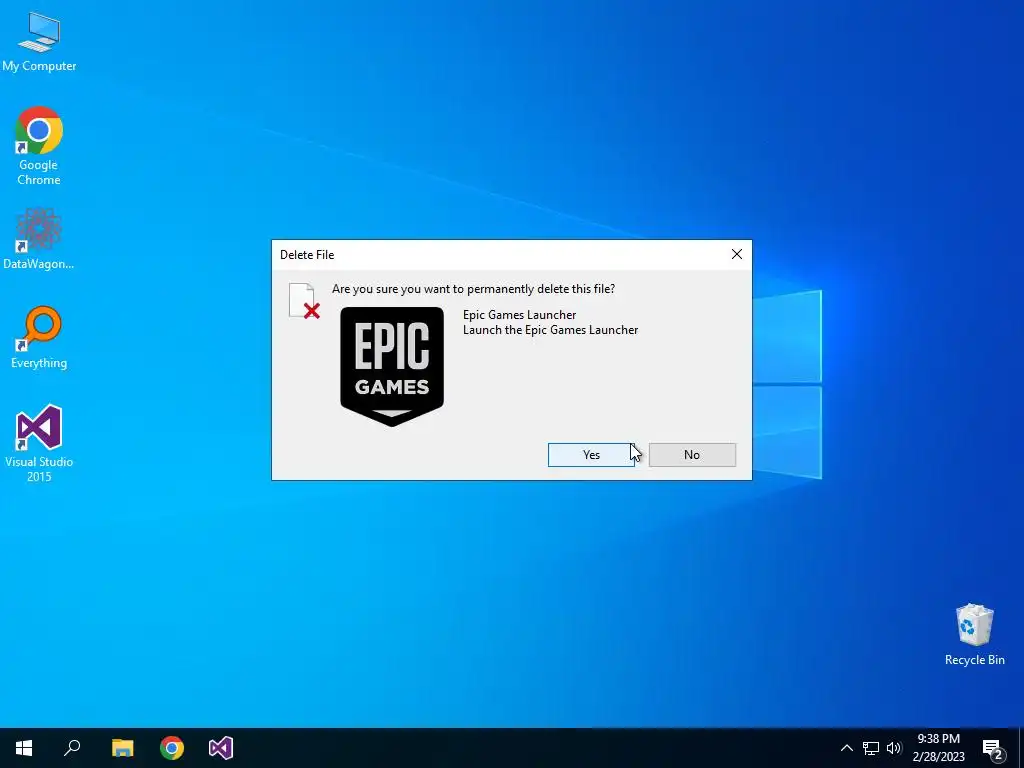The height and width of the screenshot is (768, 1024).
Task: Open the notification Action Center
Action: (x=992, y=748)
